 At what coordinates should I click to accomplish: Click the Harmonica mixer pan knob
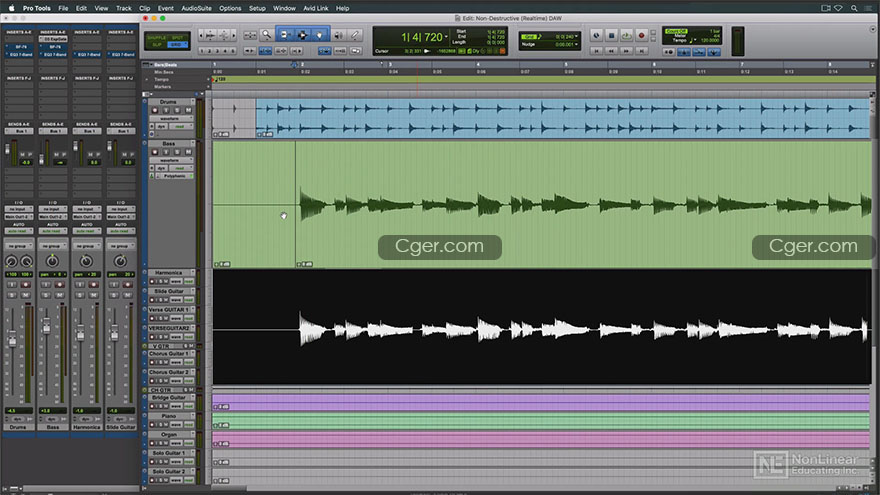86,261
